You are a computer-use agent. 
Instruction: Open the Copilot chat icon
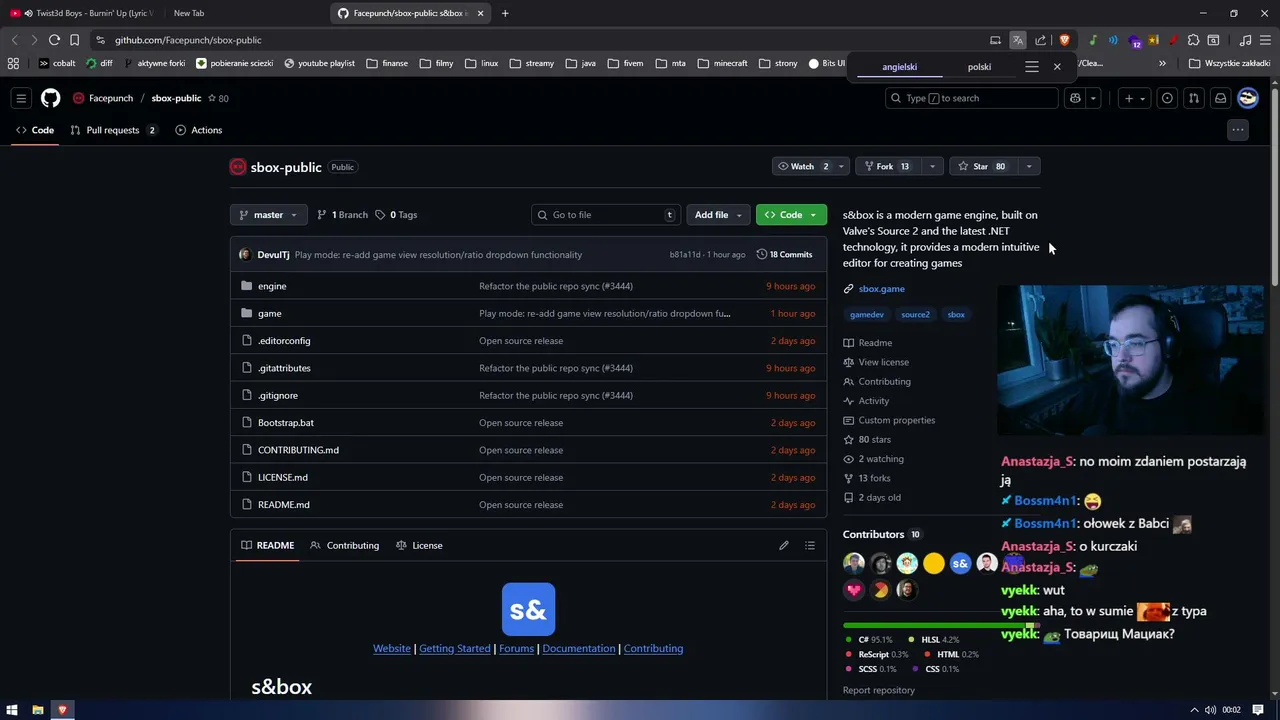coord(1075,98)
